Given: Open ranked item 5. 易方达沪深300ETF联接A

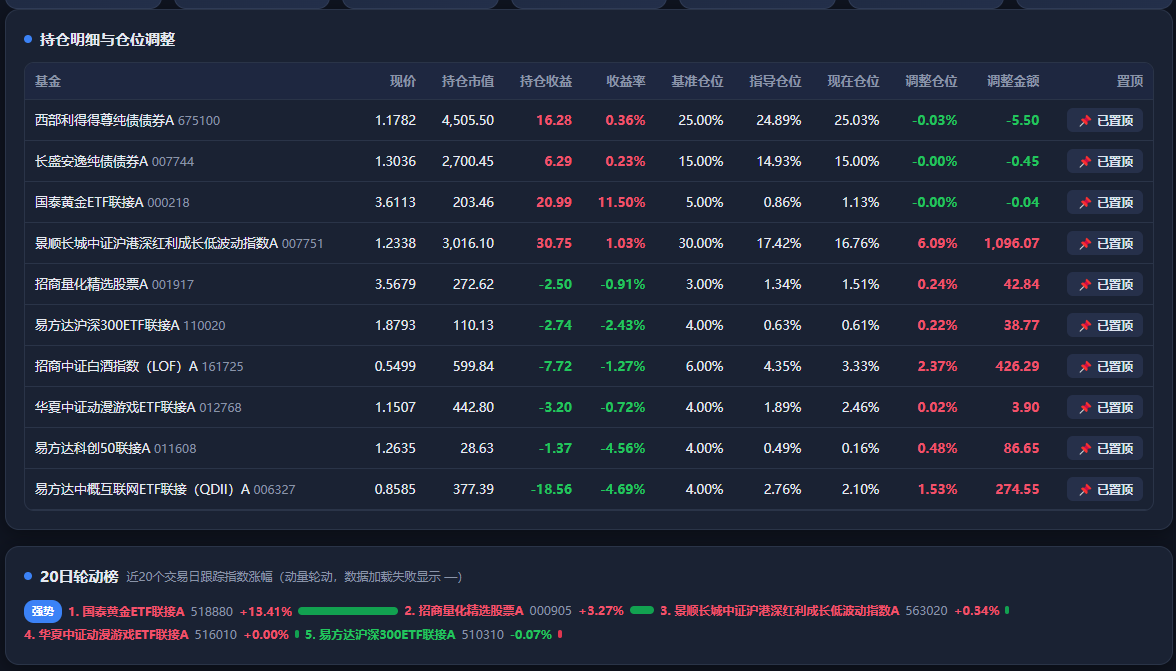Looking at the screenshot, I should coord(380,635).
